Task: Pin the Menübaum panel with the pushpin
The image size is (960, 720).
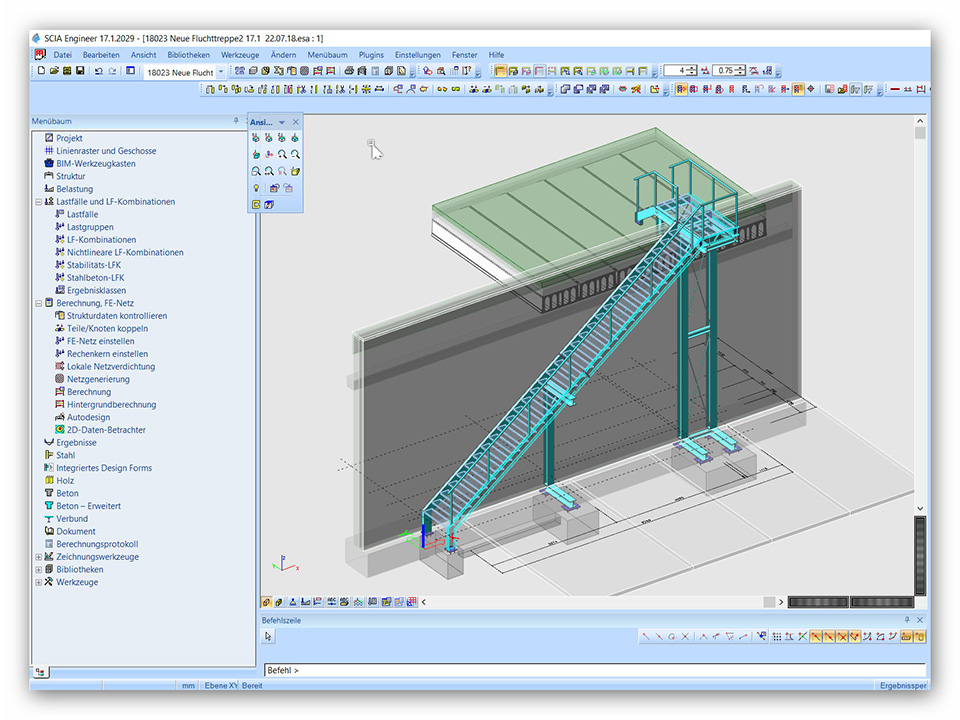Action: (x=236, y=121)
